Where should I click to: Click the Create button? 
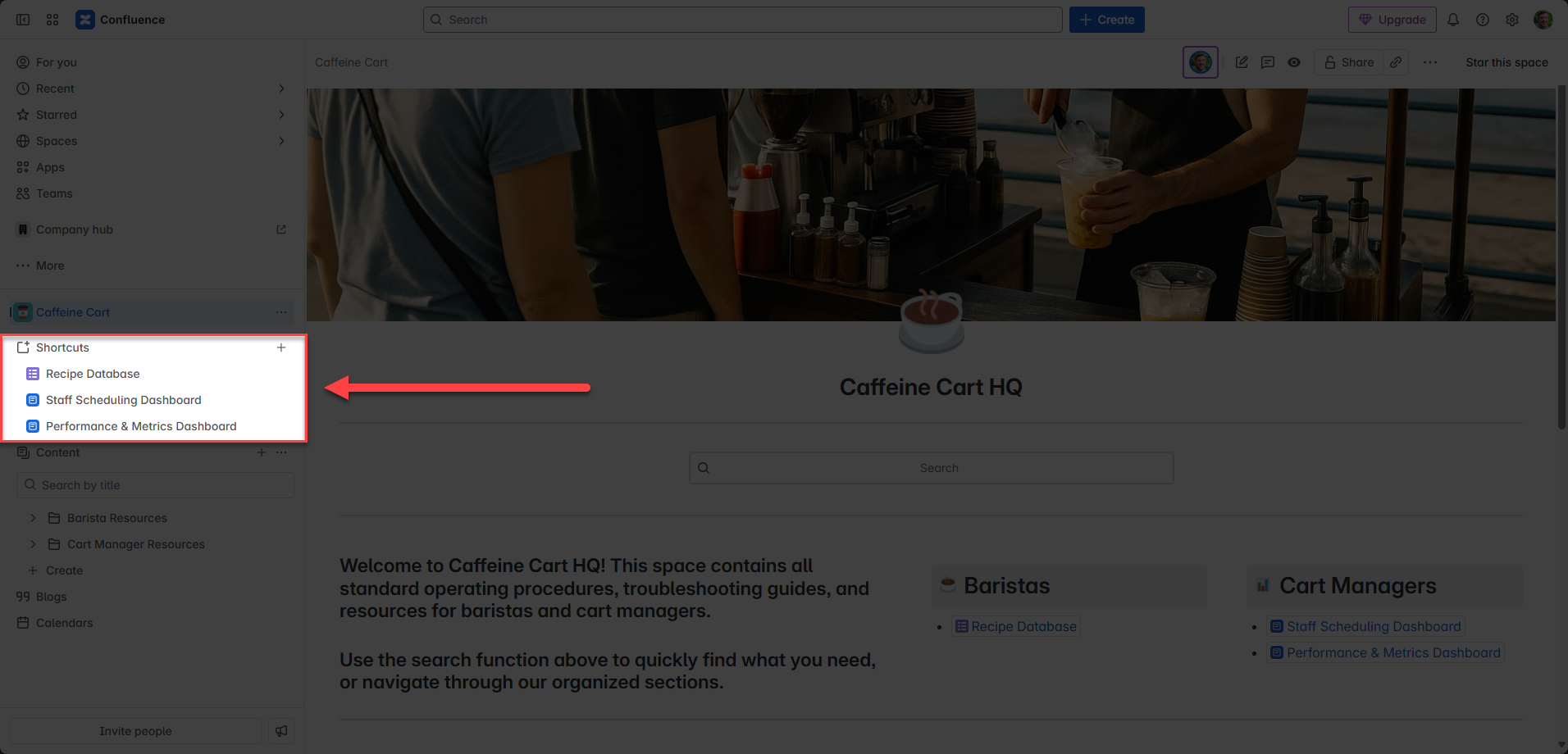tap(1106, 20)
